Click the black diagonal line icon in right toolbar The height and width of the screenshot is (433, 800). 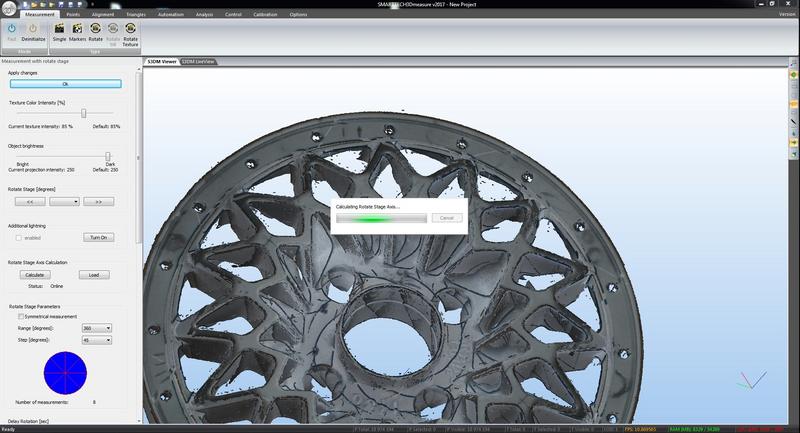pos(794,121)
